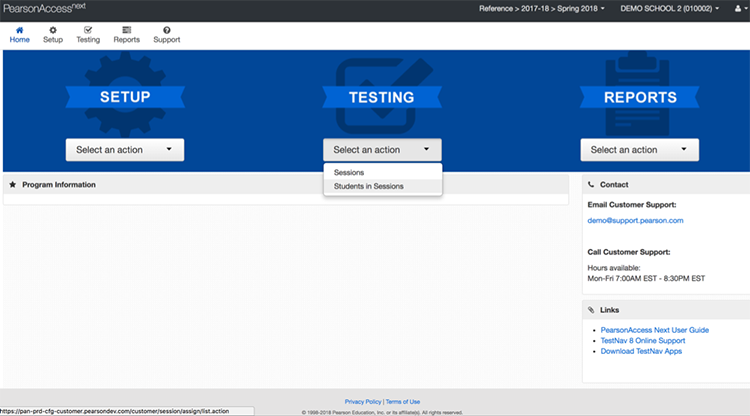This screenshot has height=416, width=750.
Task: Expand the Setup Select an action dropdown
Action: click(125, 150)
